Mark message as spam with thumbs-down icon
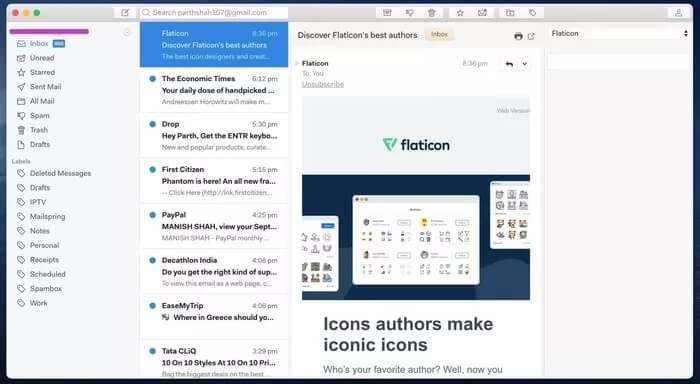The height and width of the screenshot is (384, 700). pos(409,13)
